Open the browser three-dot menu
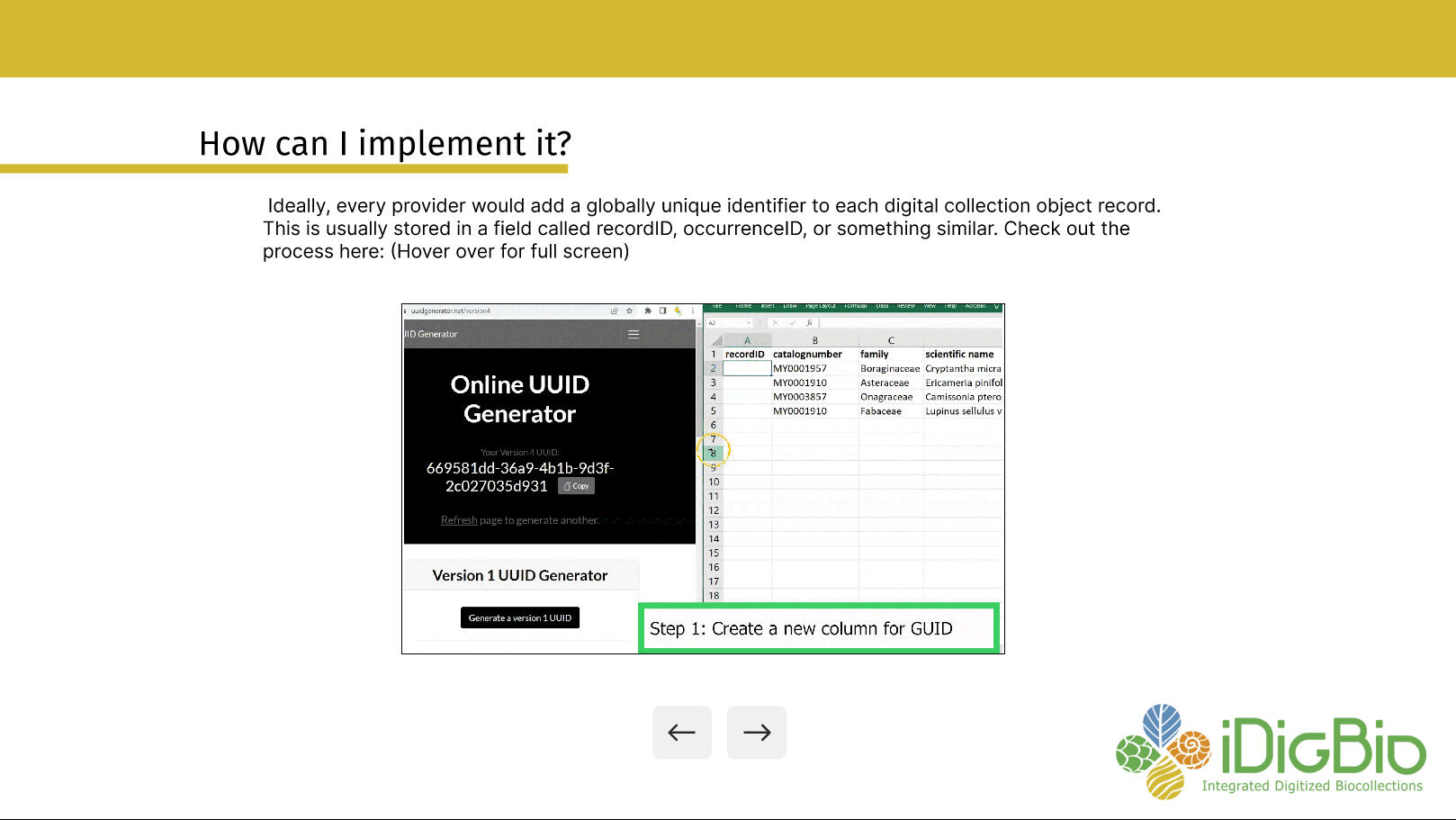1456x820 pixels. tap(692, 311)
